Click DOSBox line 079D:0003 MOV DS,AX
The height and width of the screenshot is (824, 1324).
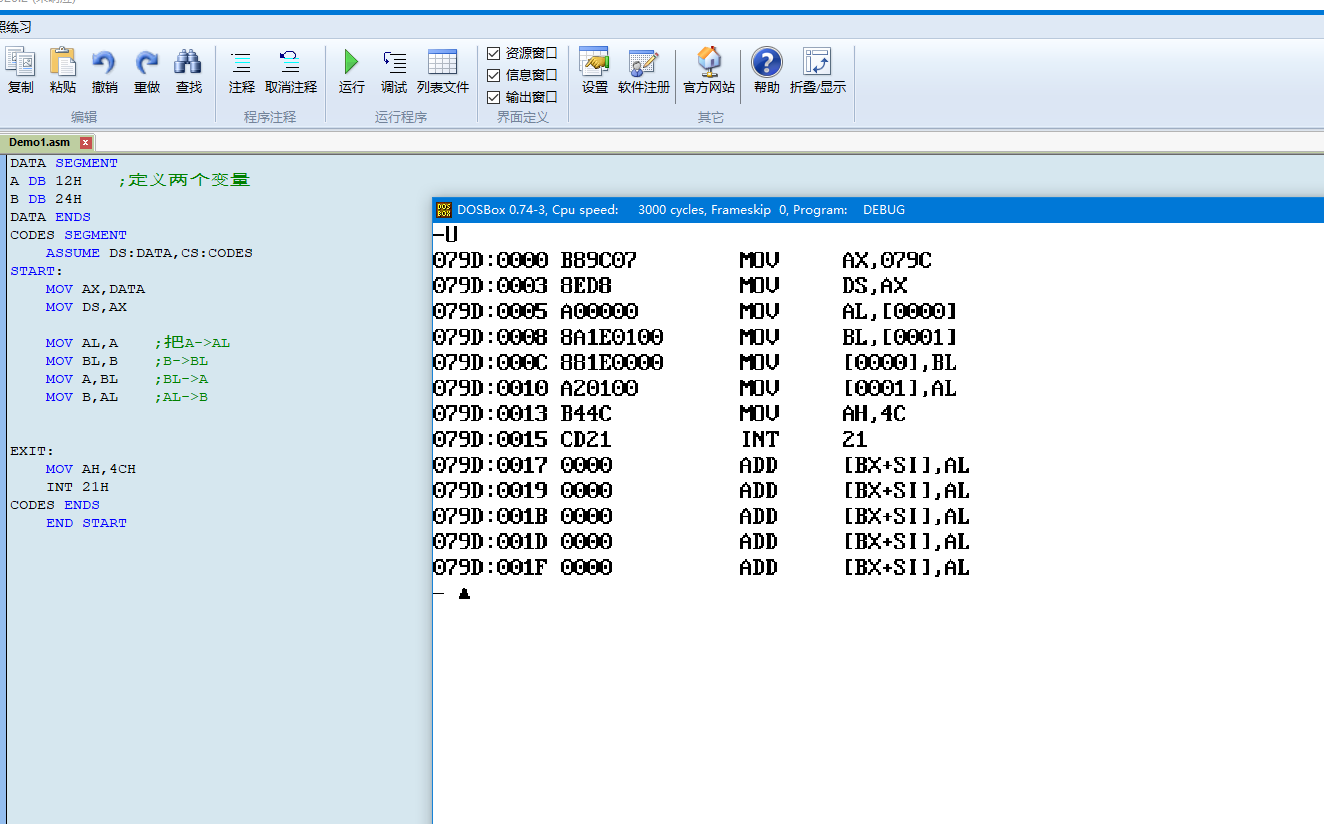click(x=670, y=286)
